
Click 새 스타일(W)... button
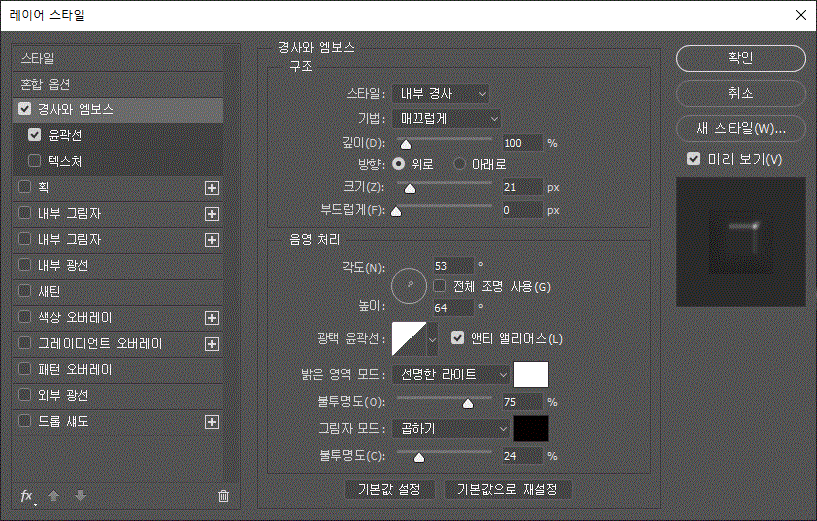[x=740, y=128]
